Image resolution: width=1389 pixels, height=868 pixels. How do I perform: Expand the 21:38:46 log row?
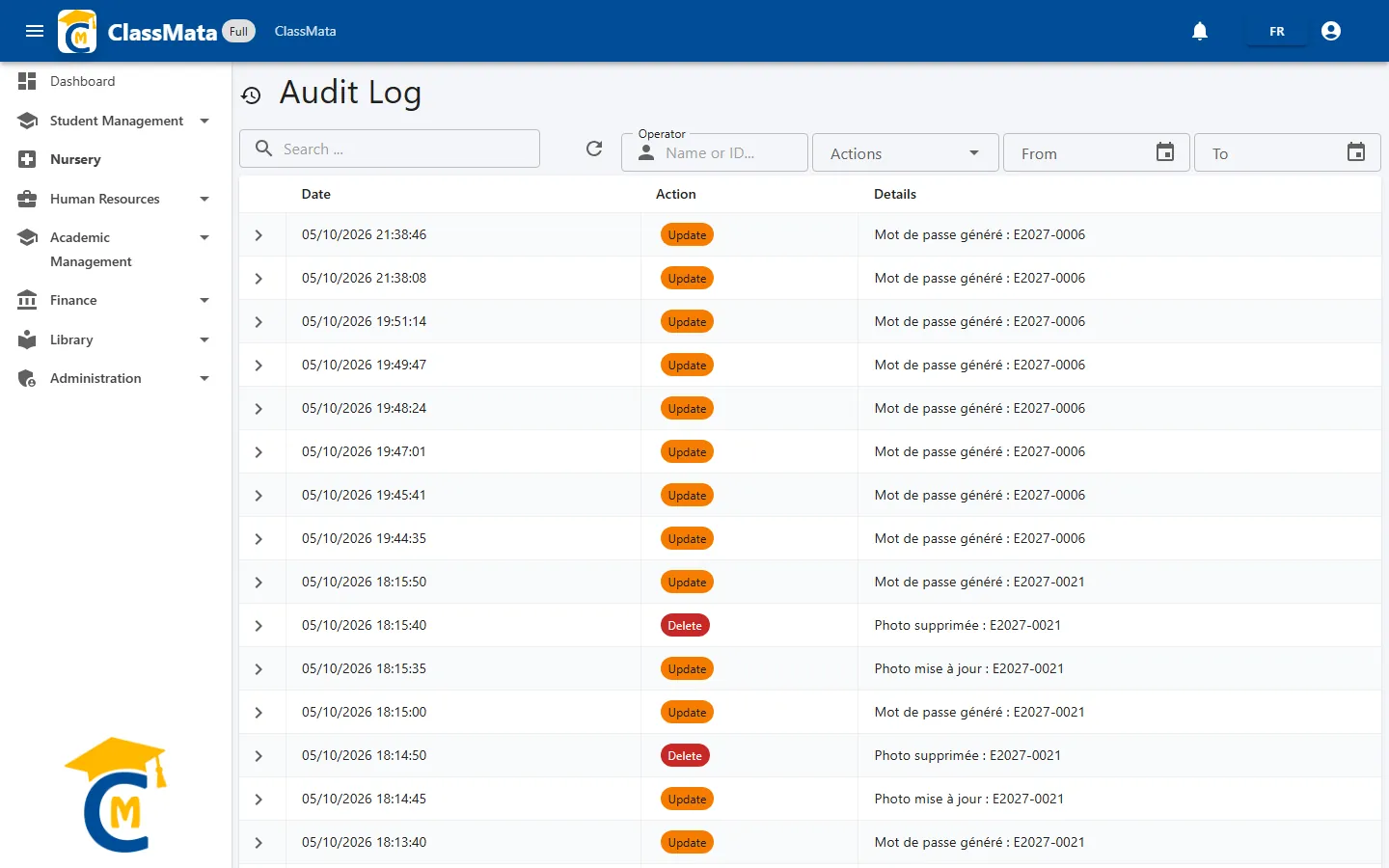pyautogui.click(x=259, y=235)
